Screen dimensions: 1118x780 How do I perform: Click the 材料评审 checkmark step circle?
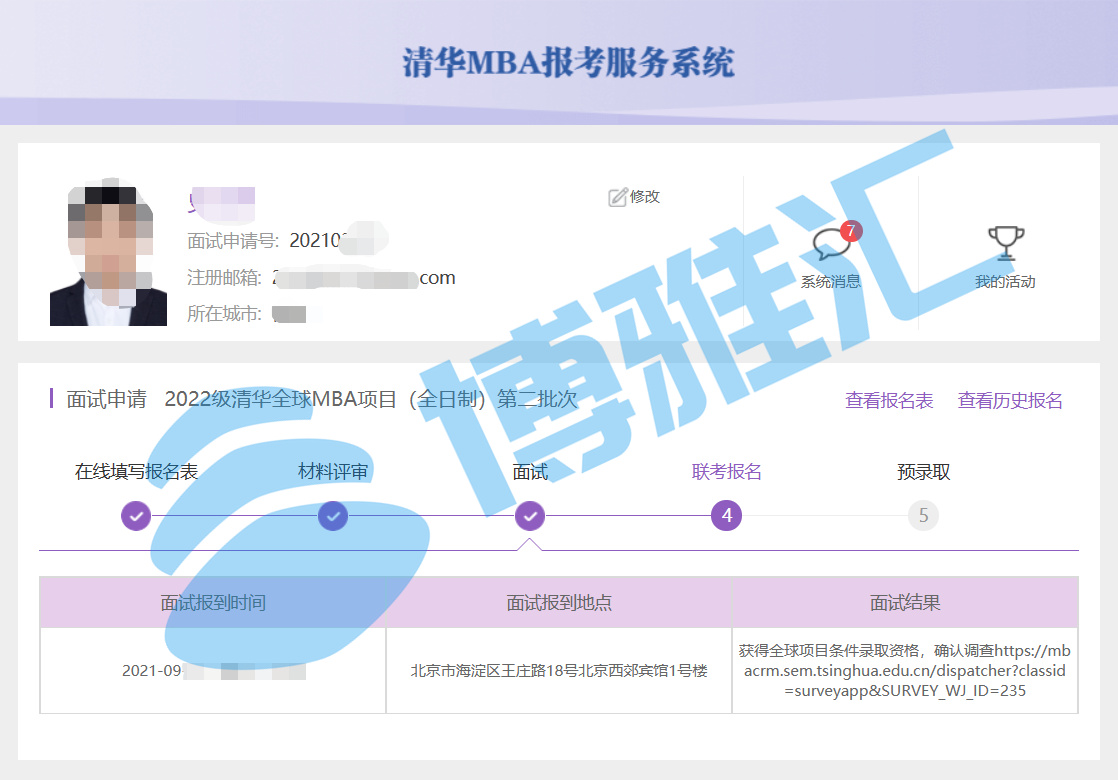[x=333, y=516]
